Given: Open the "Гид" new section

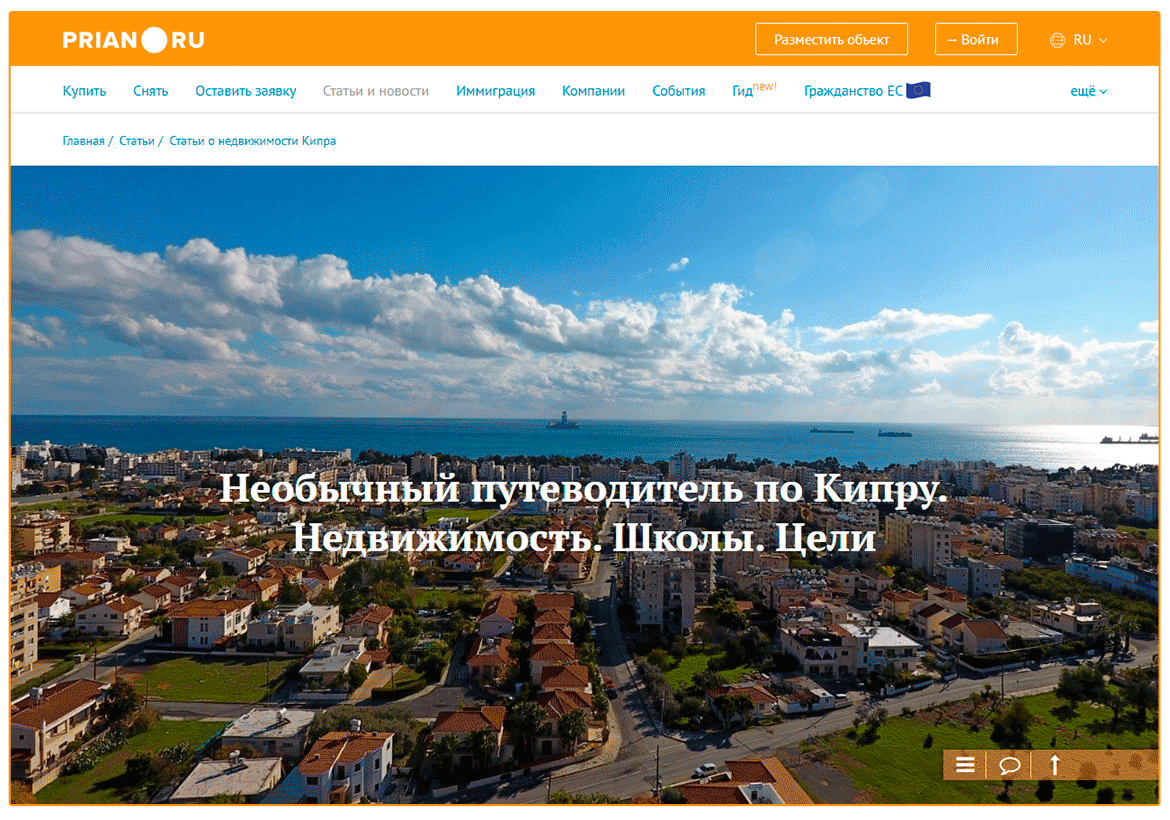Looking at the screenshot, I should point(744,91).
